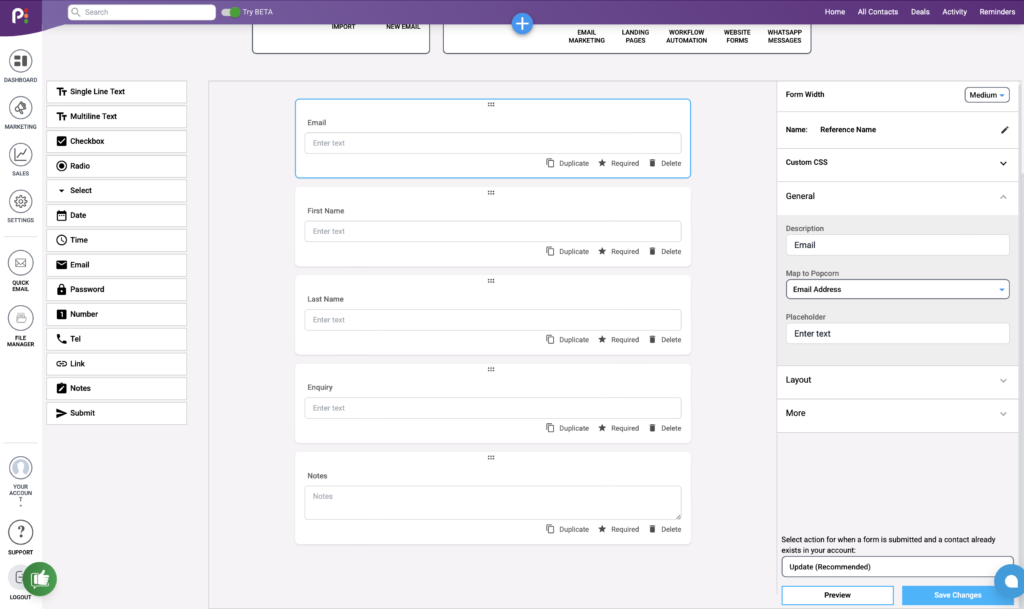
Task: Mark the First Name field as Required
Action: (618, 251)
